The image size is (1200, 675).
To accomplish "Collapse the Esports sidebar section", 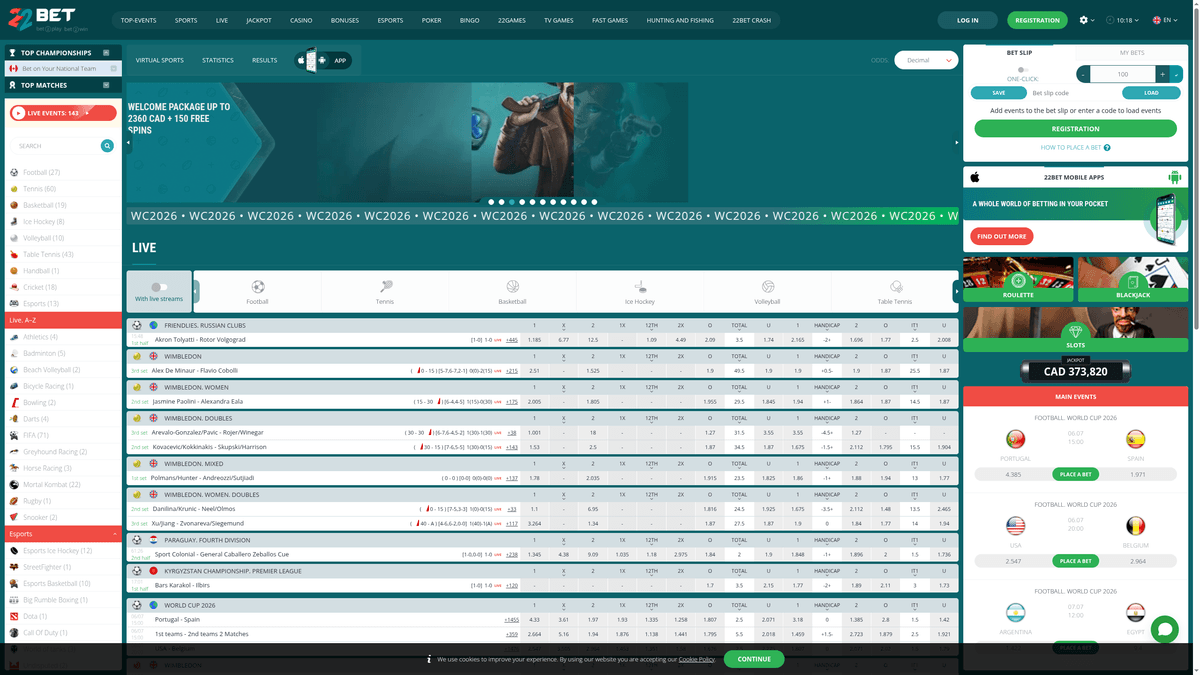I will (114, 534).
